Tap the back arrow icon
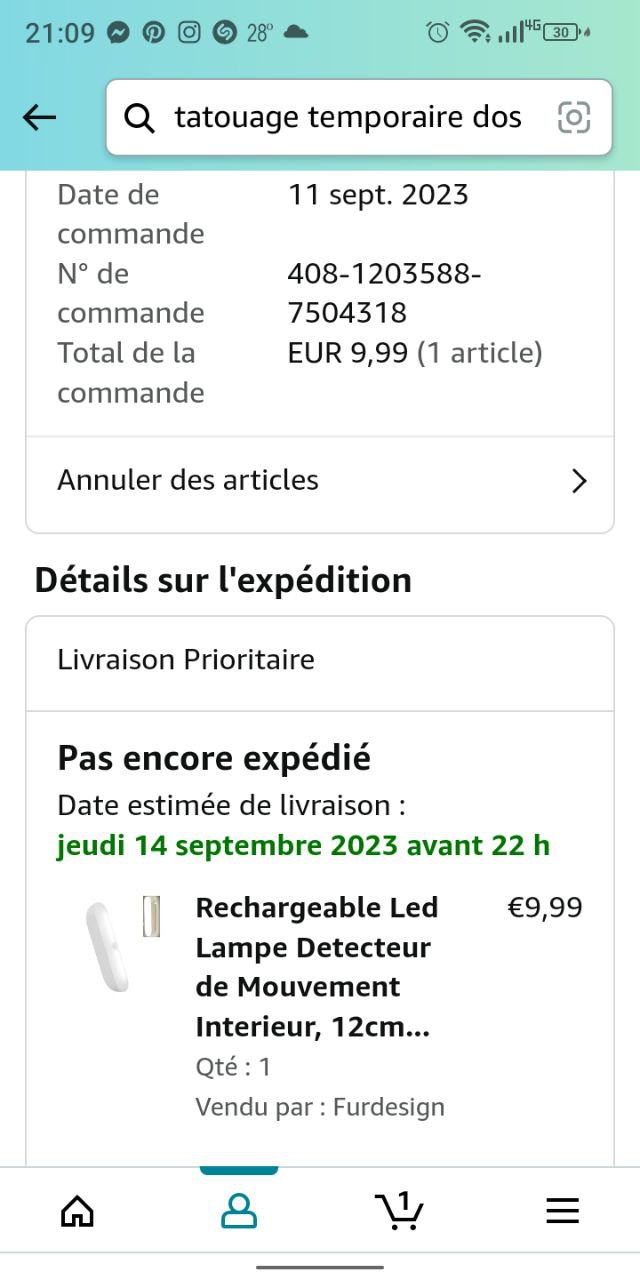This screenshot has width=640, height=1280. (x=40, y=118)
